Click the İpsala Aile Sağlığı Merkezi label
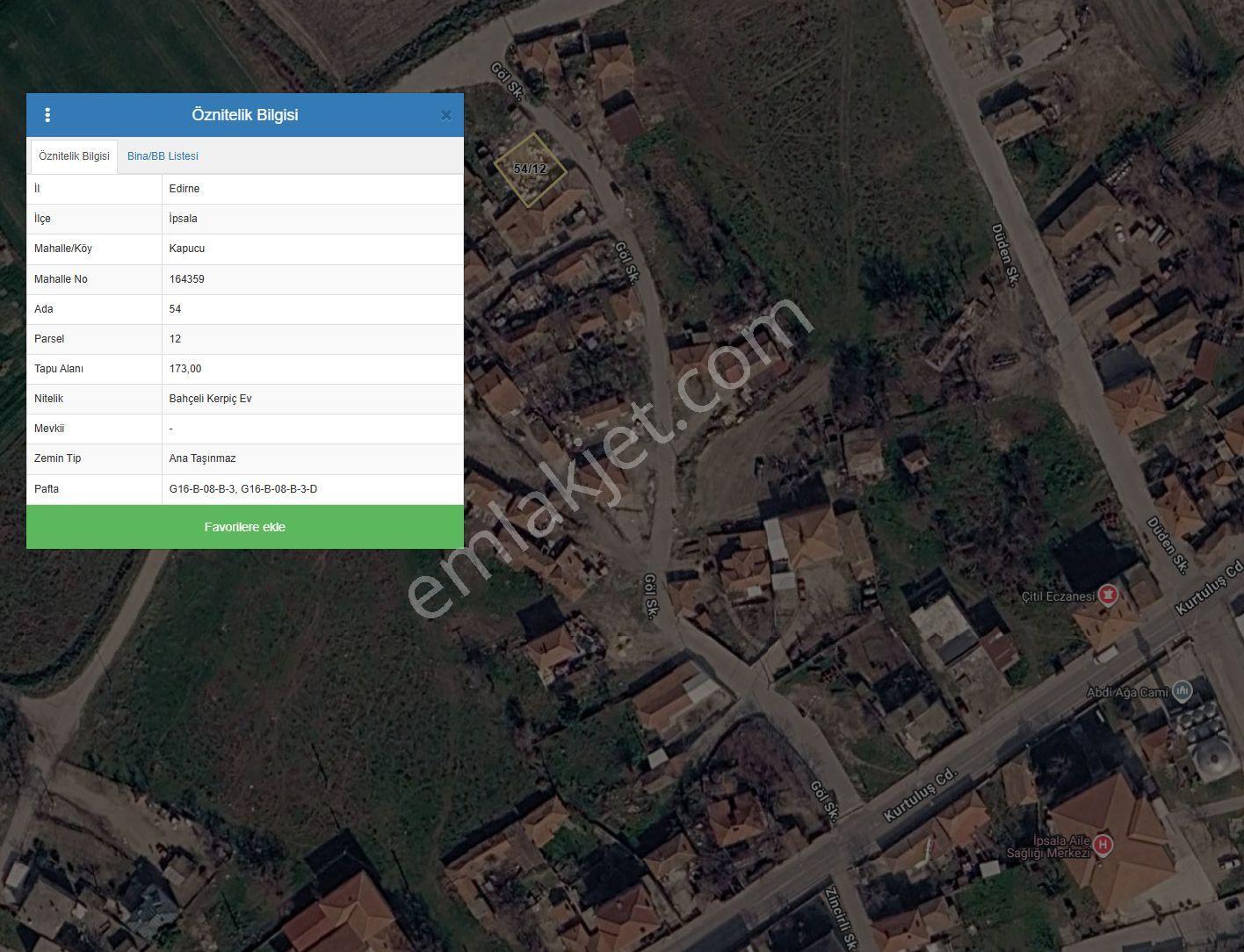Viewport: 1244px width, 952px height. point(1048,847)
